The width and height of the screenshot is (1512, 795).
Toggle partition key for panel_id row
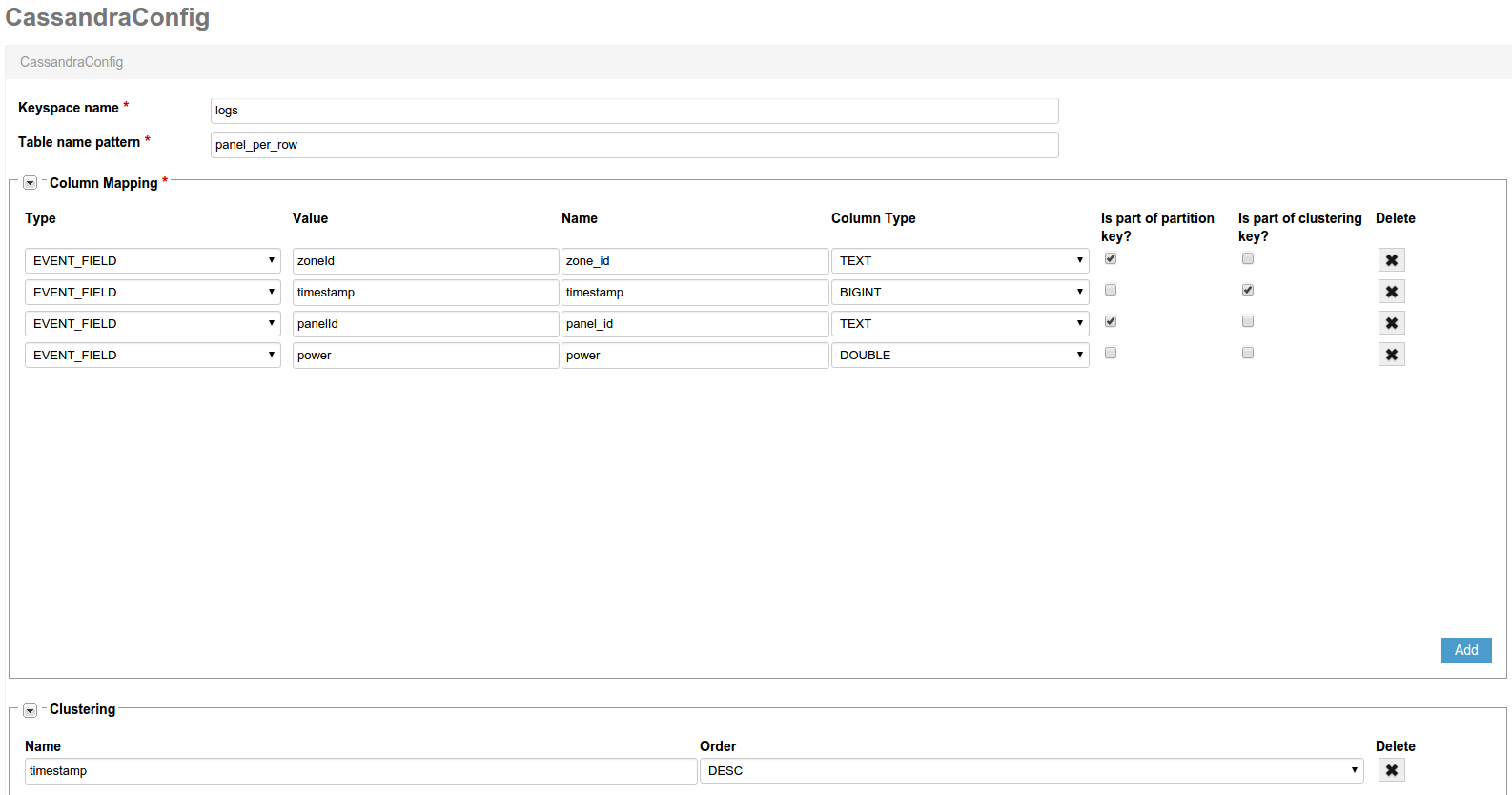pyautogui.click(x=1111, y=321)
